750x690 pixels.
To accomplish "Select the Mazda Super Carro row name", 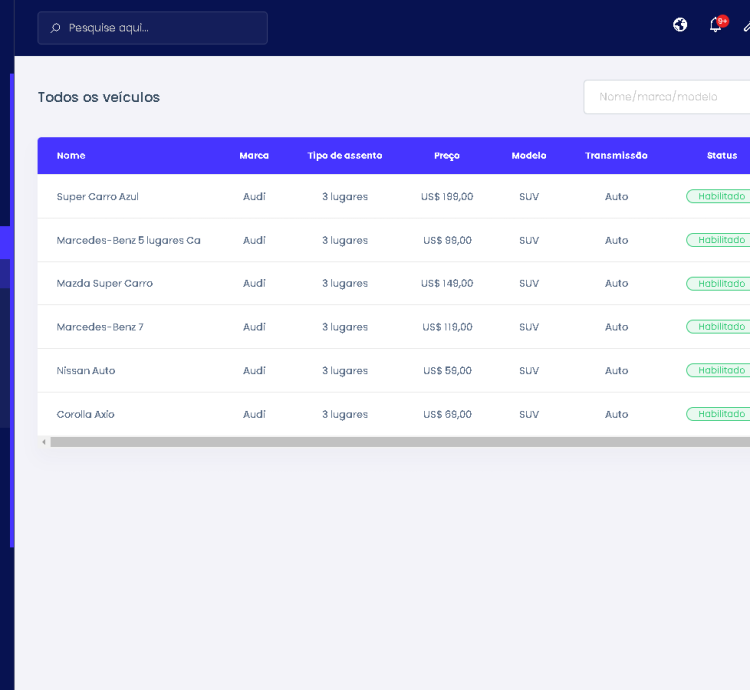I will (x=105, y=284).
